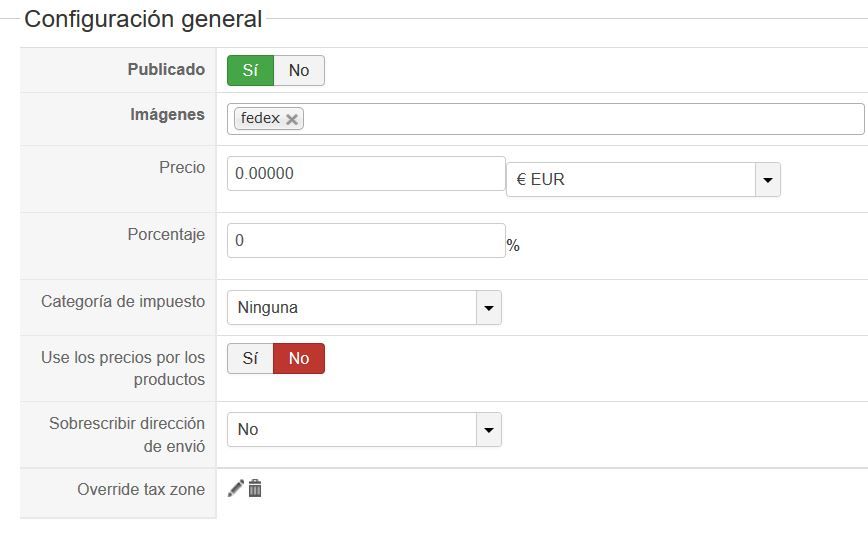The width and height of the screenshot is (868, 549).
Task: Select No for use product prices
Action: pos(299,358)
